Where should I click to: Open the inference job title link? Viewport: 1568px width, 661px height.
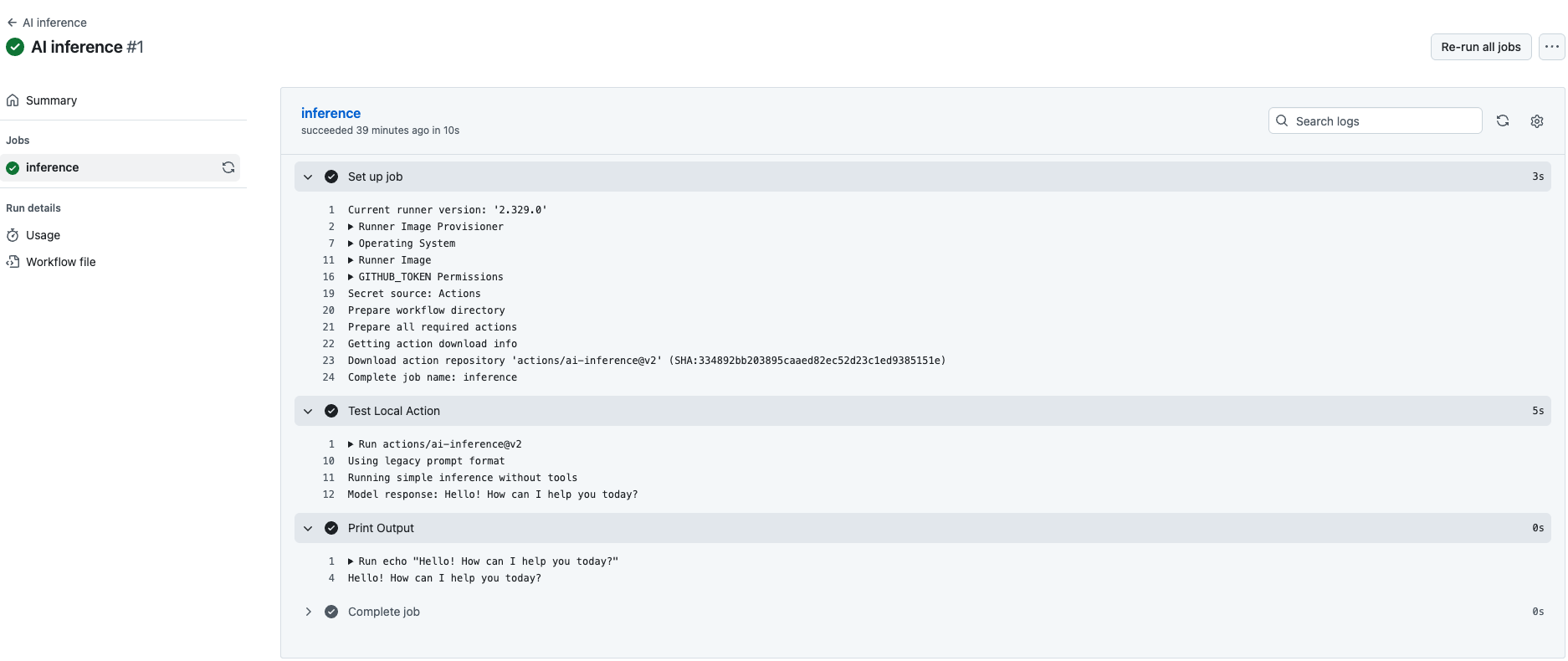[331, 113]
